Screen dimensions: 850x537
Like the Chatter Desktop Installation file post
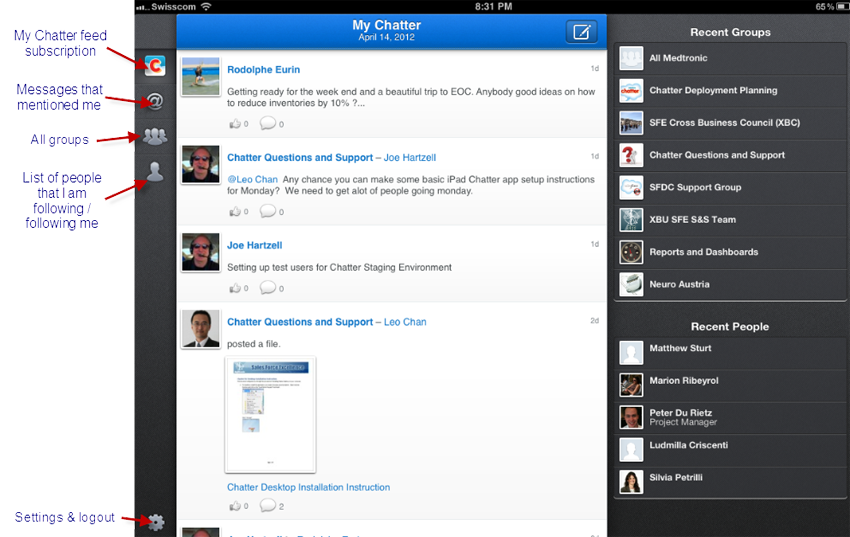[x=237, y=506]
